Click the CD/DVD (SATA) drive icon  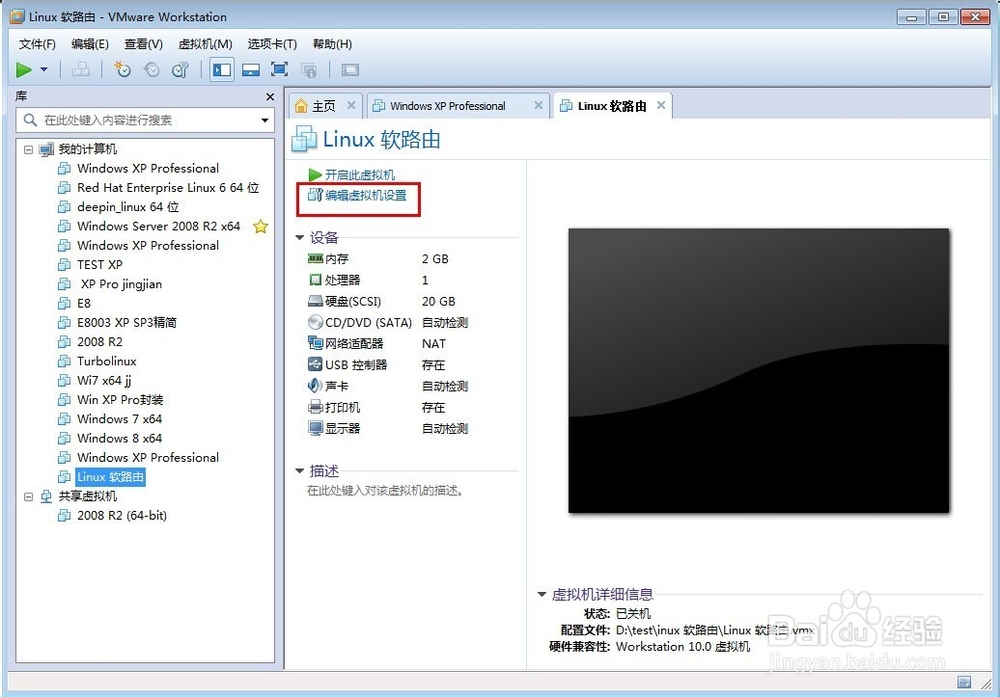[315, 322]
